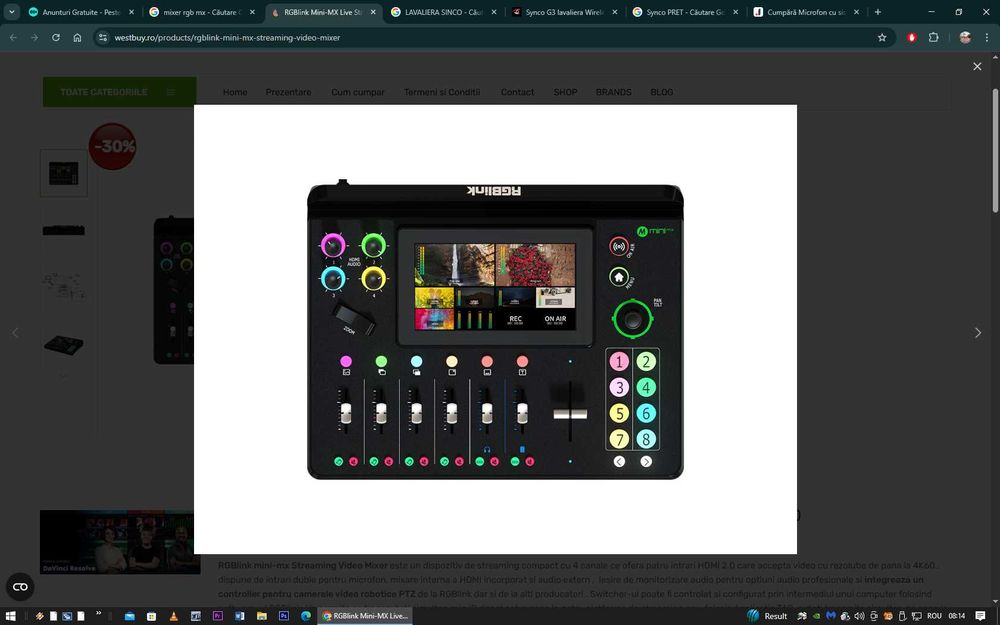Close the product image lightbox
Image resolution: width=1000 pixels, height=625 pixels.
[x=976, y=66]
